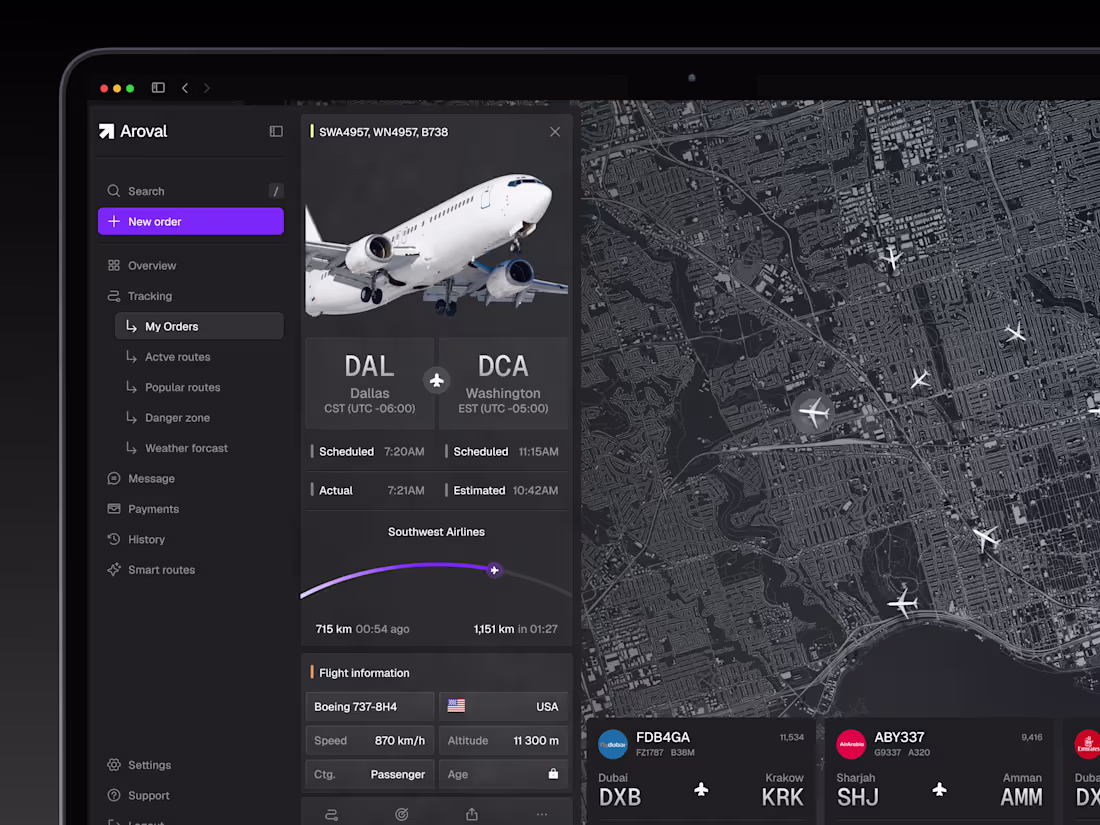Open the ABY337 Sharjah to Amman flight card
This screenshot has width=1100, height=825.
tap(939, 771)
